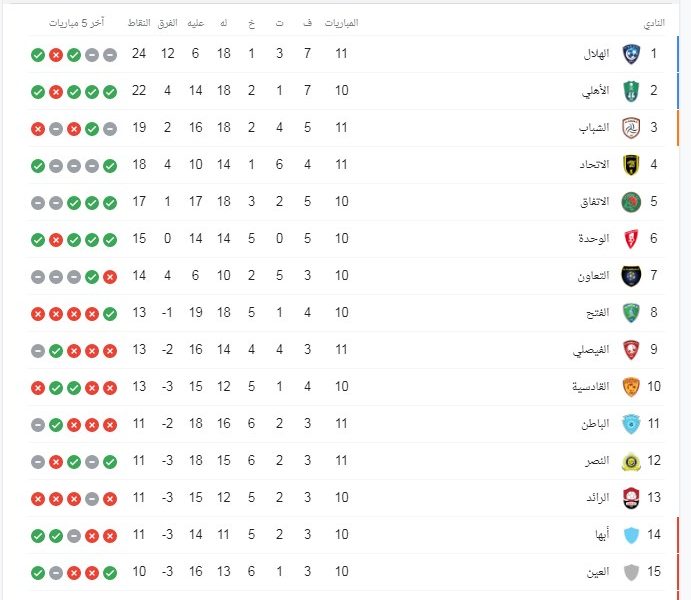Click the Al-Ettifaq crest in row 5
Screen dimensions: 691x600
(x=631, y=202)
